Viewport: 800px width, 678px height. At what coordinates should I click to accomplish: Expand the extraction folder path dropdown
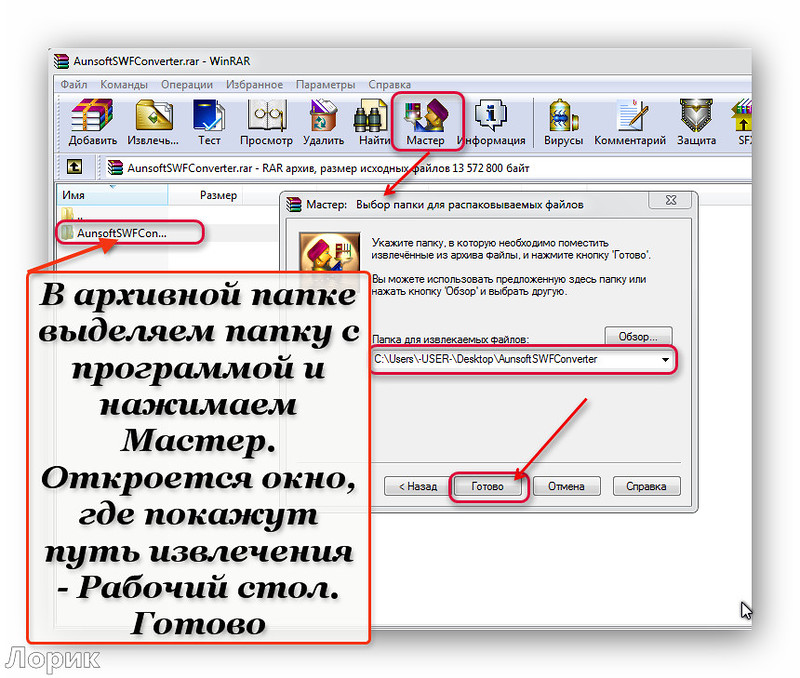point(665,359)
